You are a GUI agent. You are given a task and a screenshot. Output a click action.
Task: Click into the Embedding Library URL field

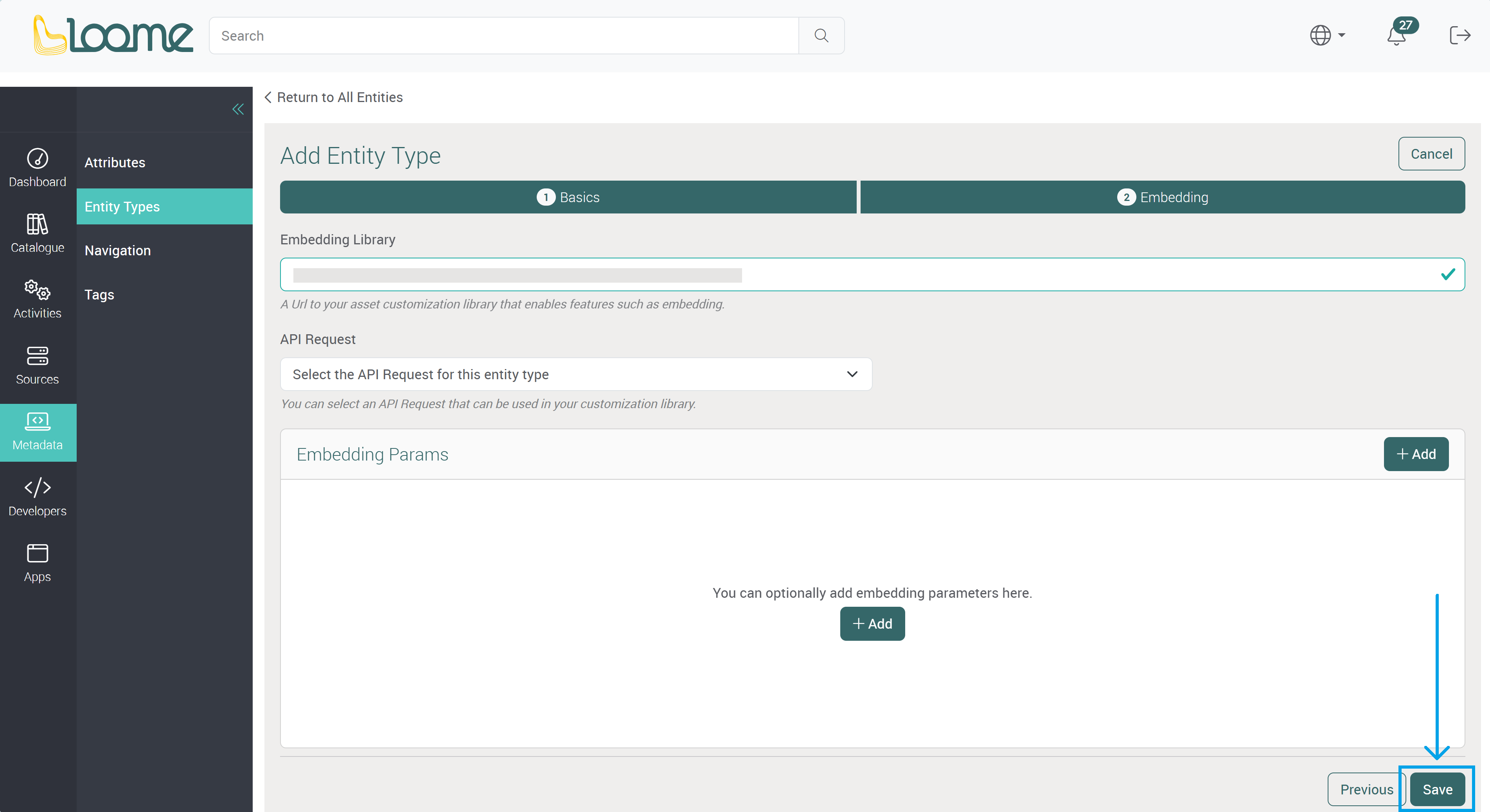click(872, 274)
